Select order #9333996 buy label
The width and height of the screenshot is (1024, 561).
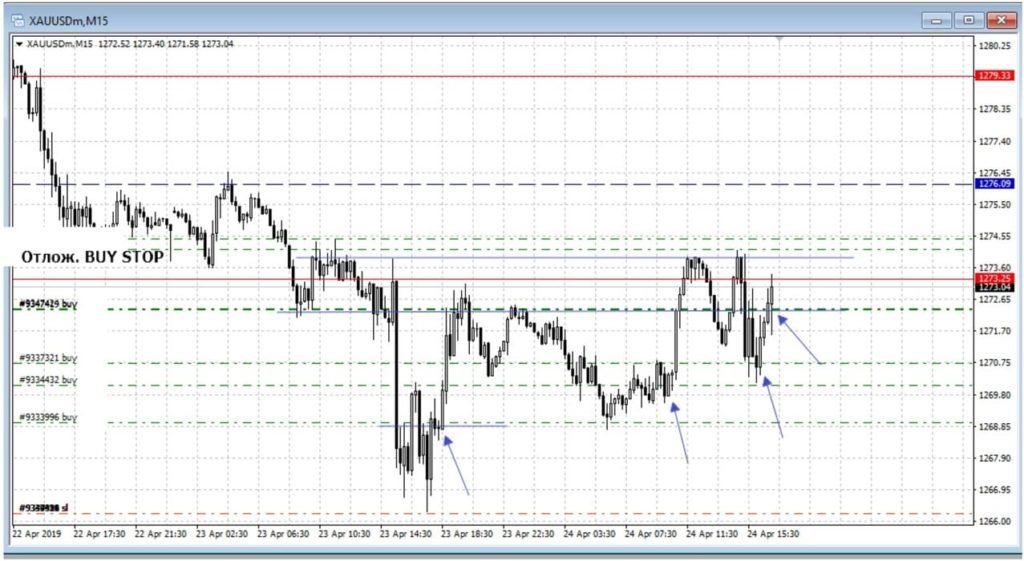click(x=47, y=417)
